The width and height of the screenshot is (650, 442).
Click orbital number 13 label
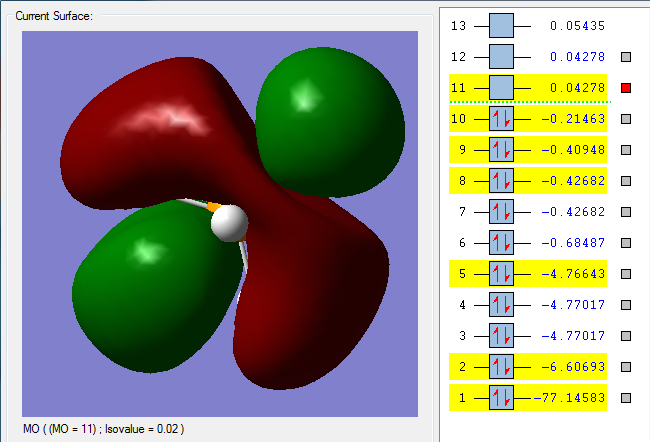click(458, 26)
